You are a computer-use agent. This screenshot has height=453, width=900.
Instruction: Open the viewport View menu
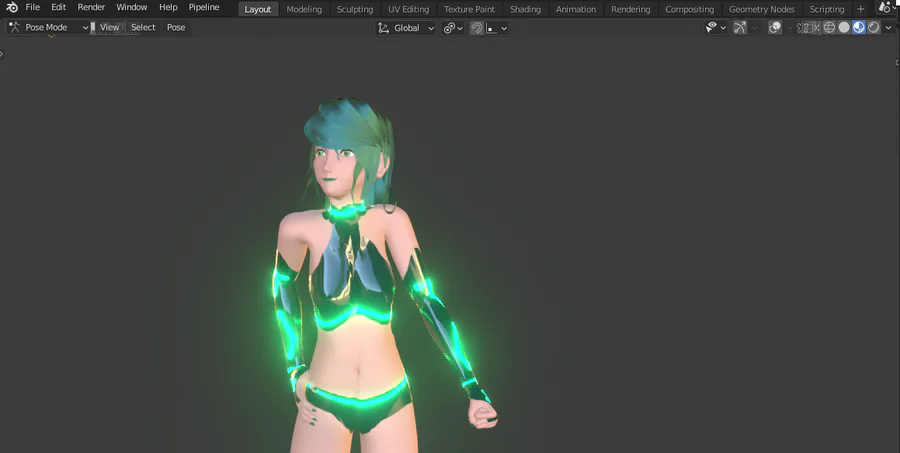[110, 28]
